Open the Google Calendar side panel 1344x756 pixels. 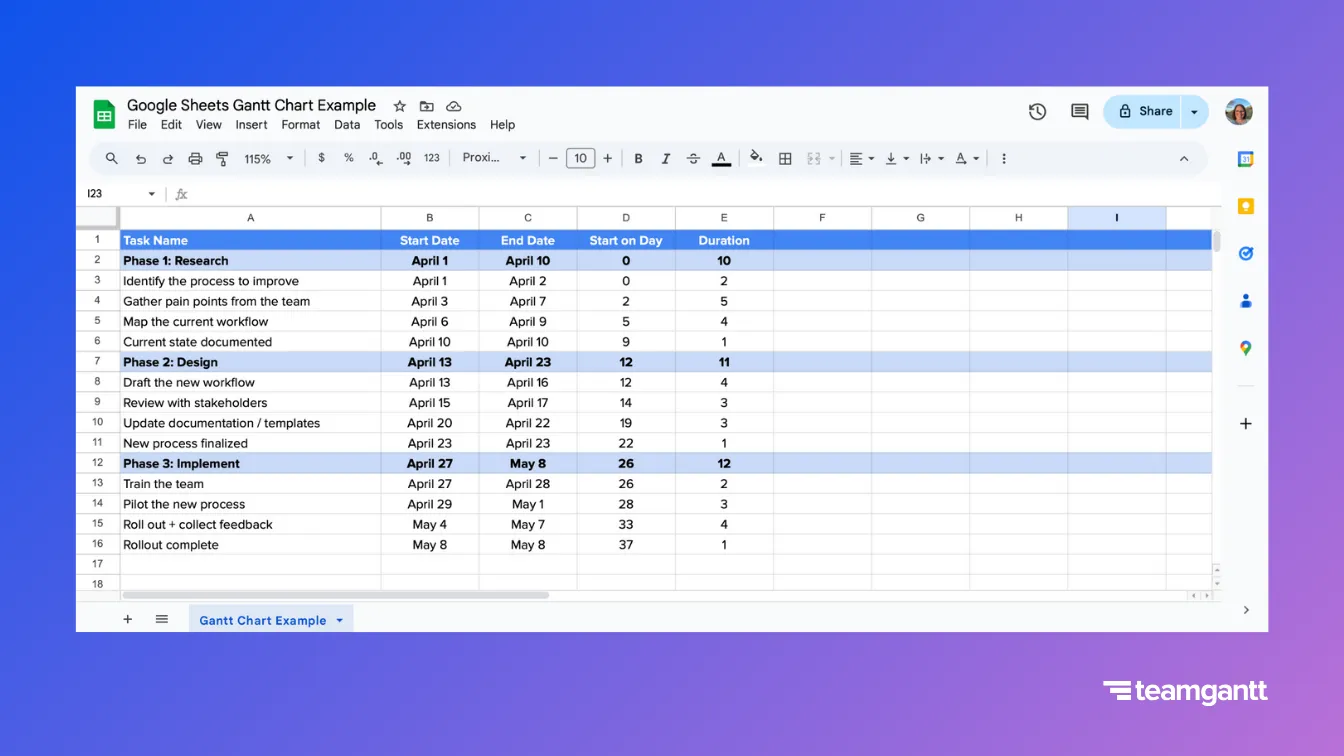coord(1245,158)
